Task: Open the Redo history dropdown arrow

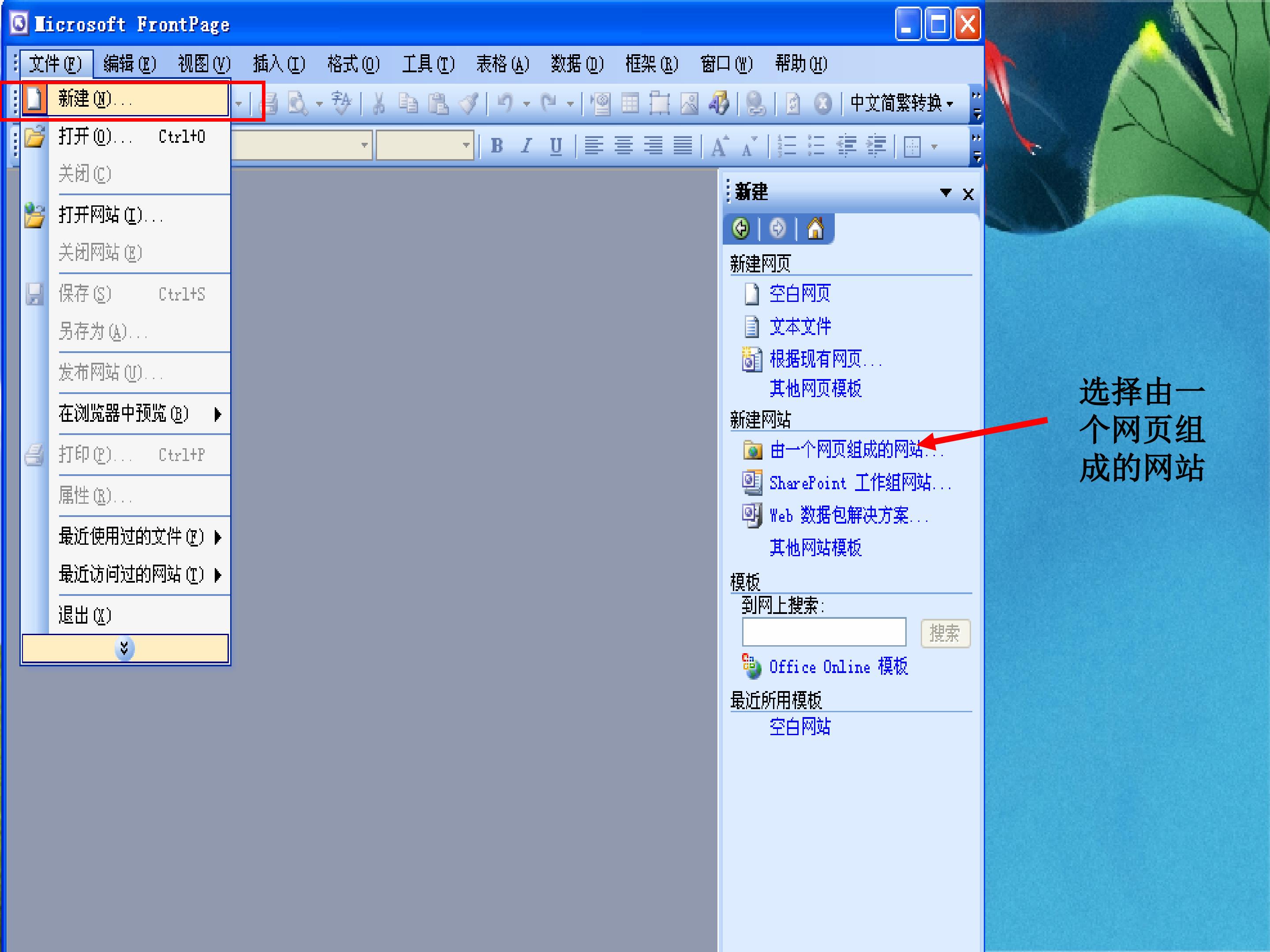Action: coord(570,104)
